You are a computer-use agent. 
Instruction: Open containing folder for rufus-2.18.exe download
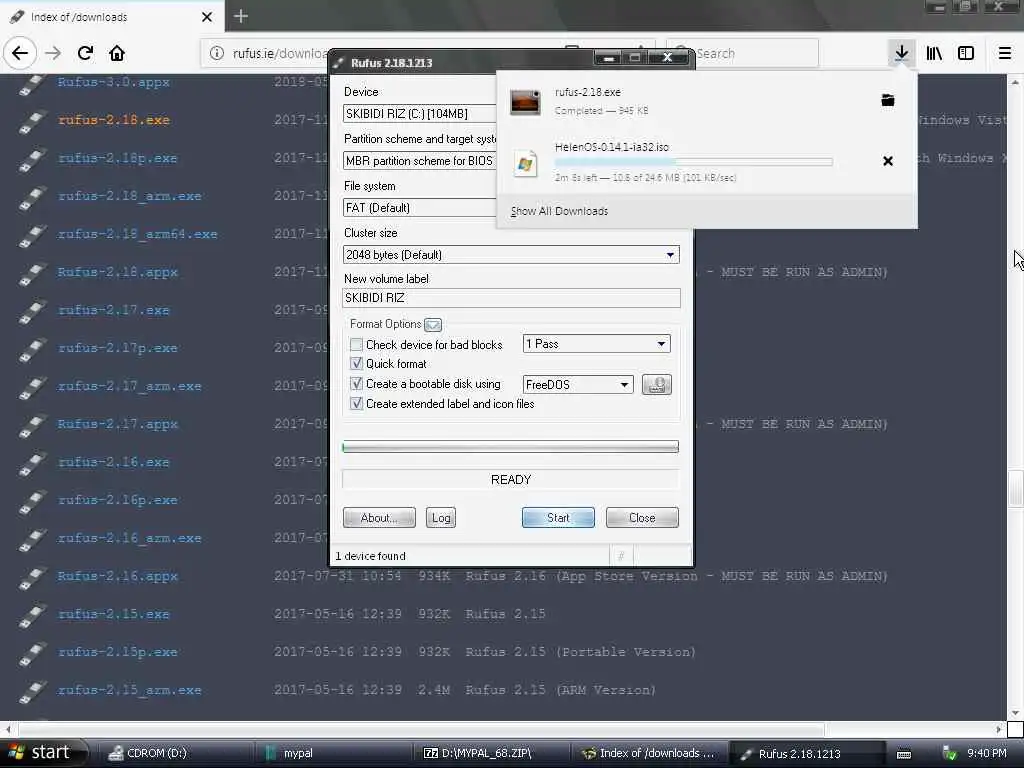coord(888,100)
